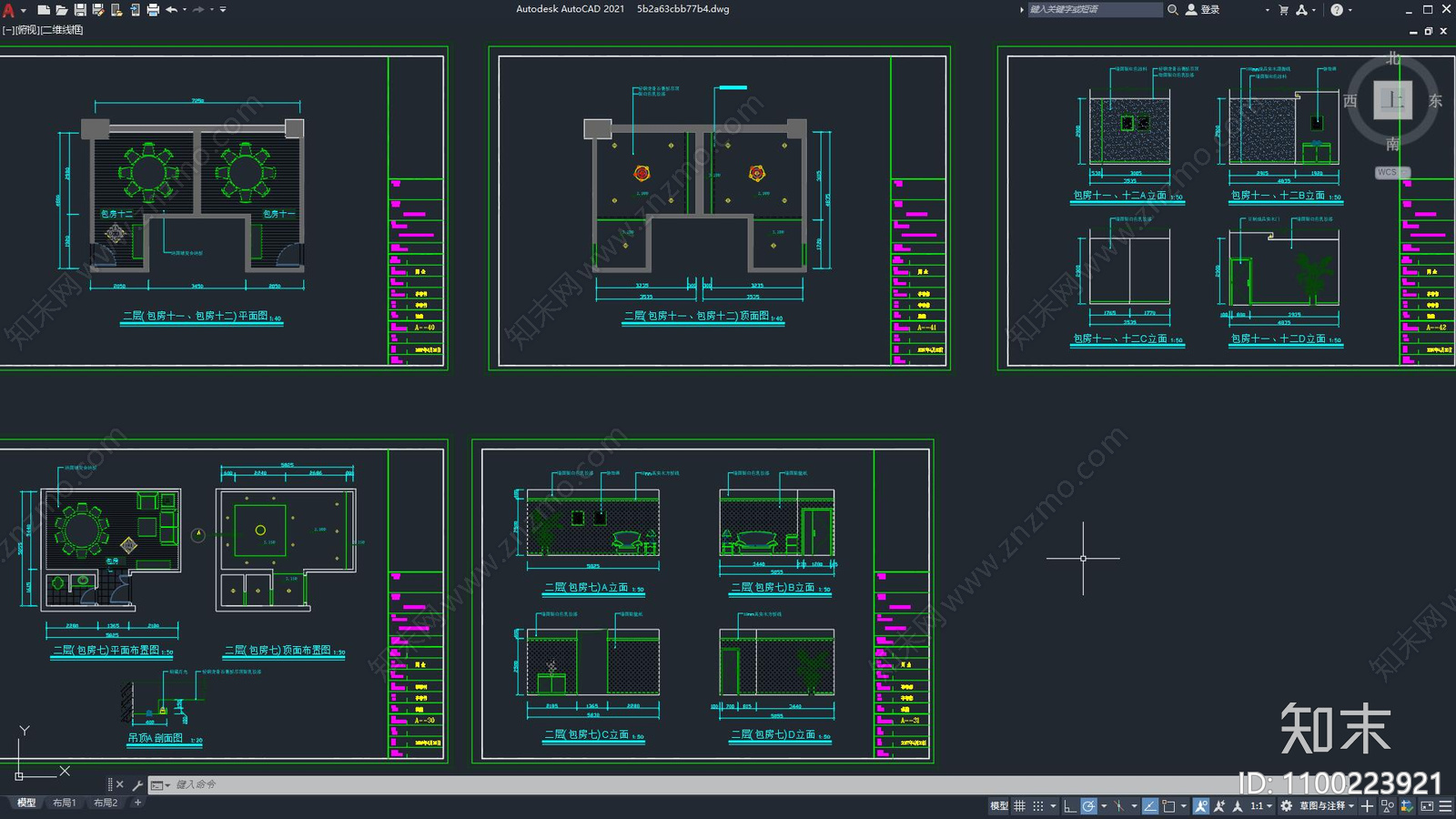The width and height of the screenshot is (1456, 819).
Task: Click Save to Web & Mobile icon
Action: (135, 10)
